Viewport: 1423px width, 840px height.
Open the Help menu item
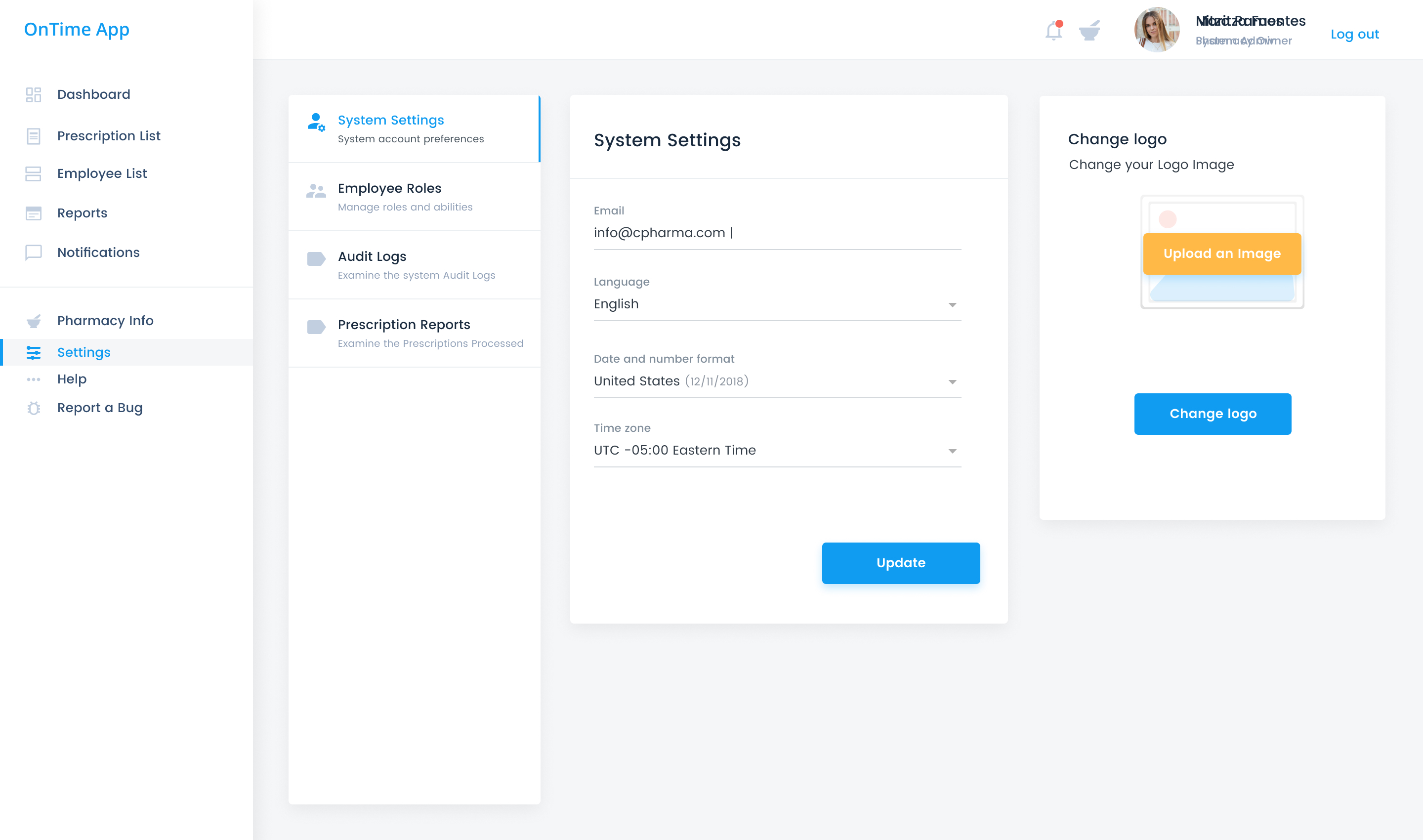tap(72, 379)
